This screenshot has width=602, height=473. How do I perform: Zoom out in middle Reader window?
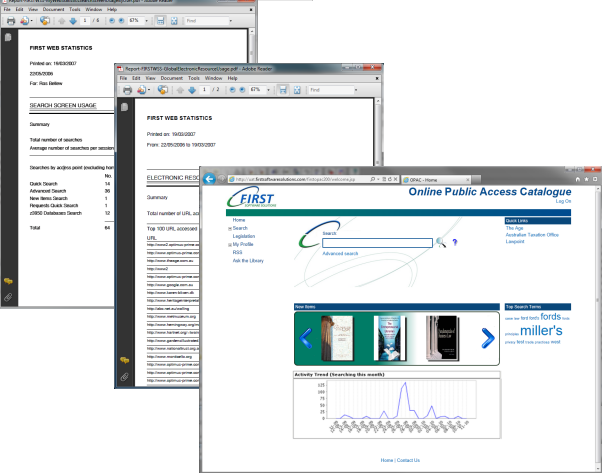pos(232,90)
